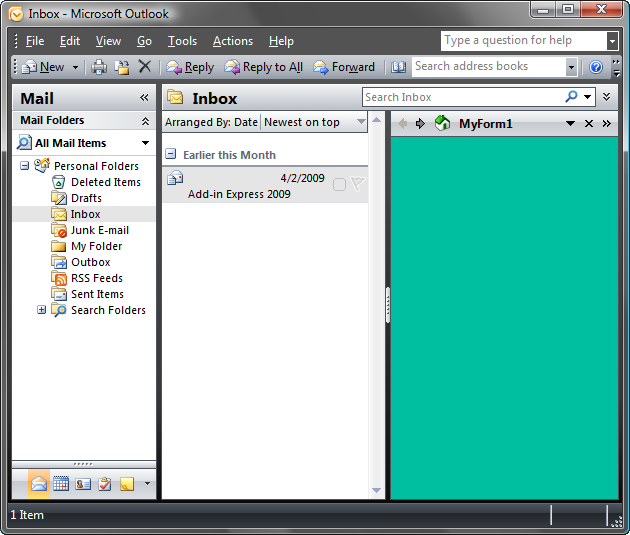Open the Edit menu
630x535 pixels.
coord(70,41)
